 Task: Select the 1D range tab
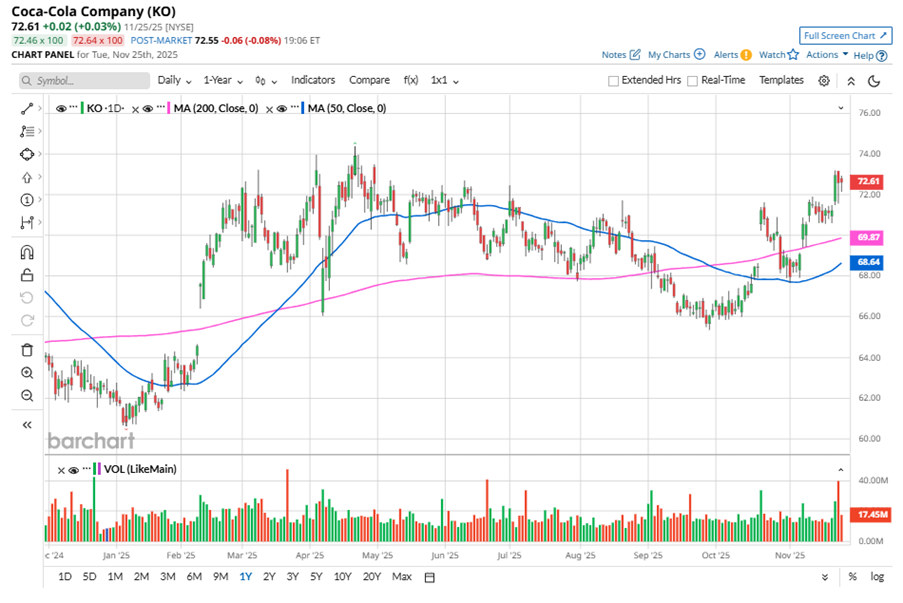coord(65,577)
